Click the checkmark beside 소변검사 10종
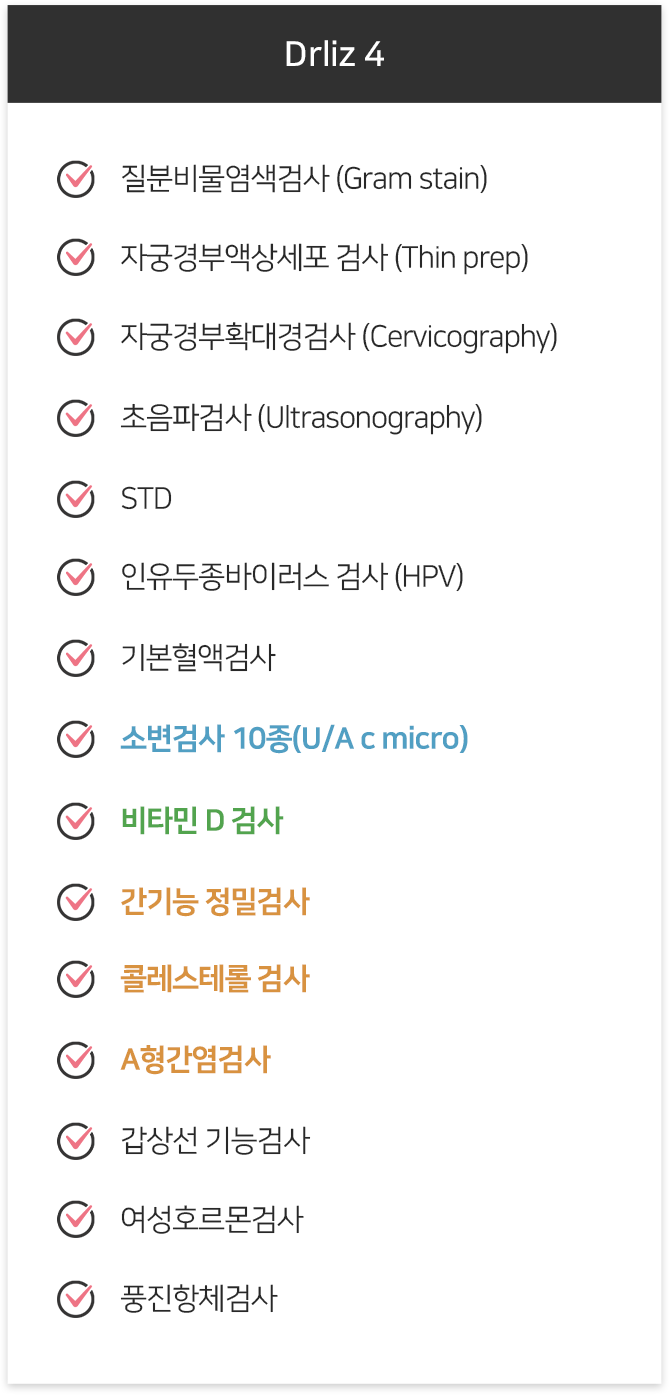Screen dimensions: 669x1395 coord(76,738)
